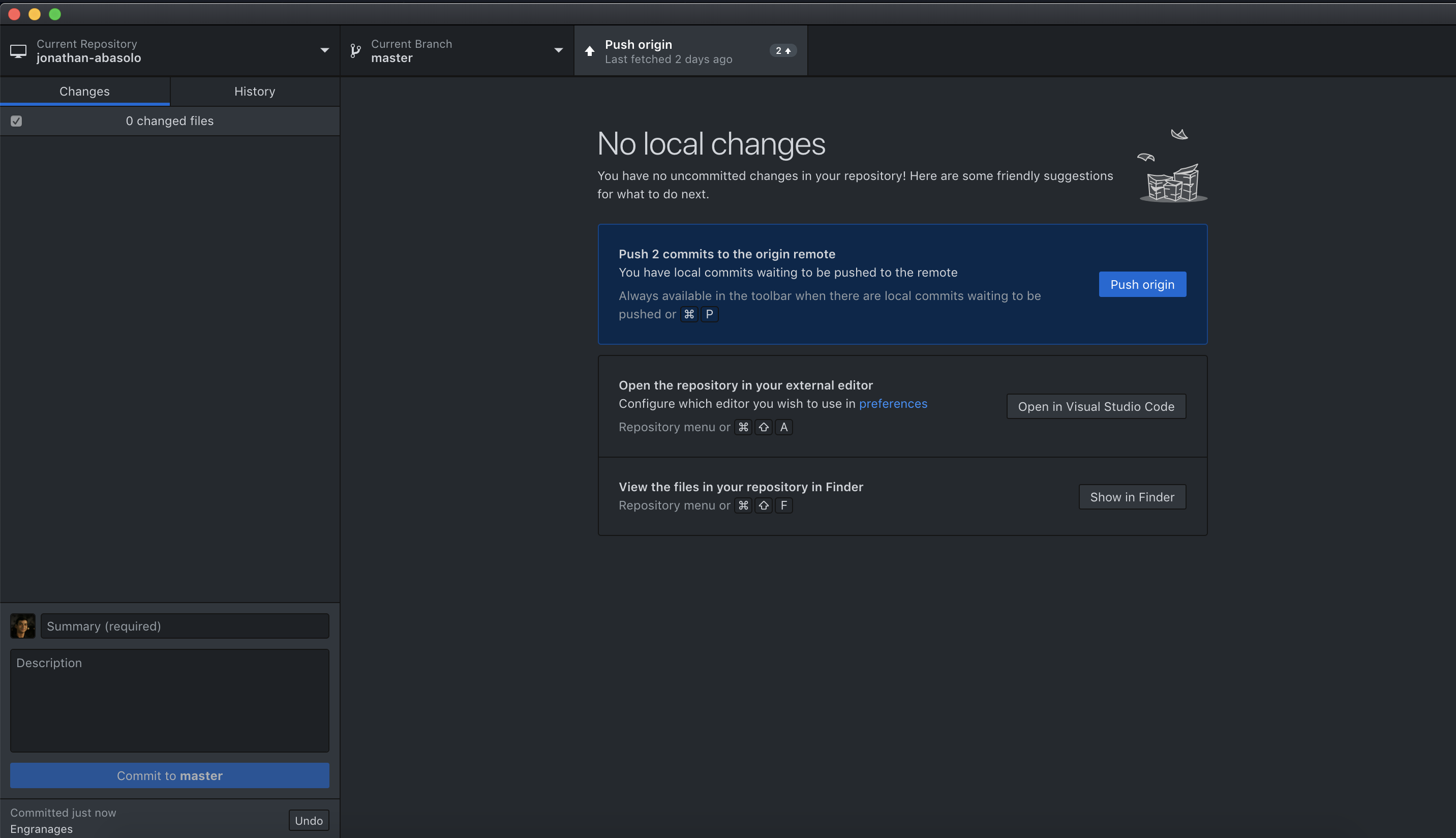The image size is (1456, 838).
Task: Click the push arrow icon in the toolbar
Action: (x=589, y=51)
